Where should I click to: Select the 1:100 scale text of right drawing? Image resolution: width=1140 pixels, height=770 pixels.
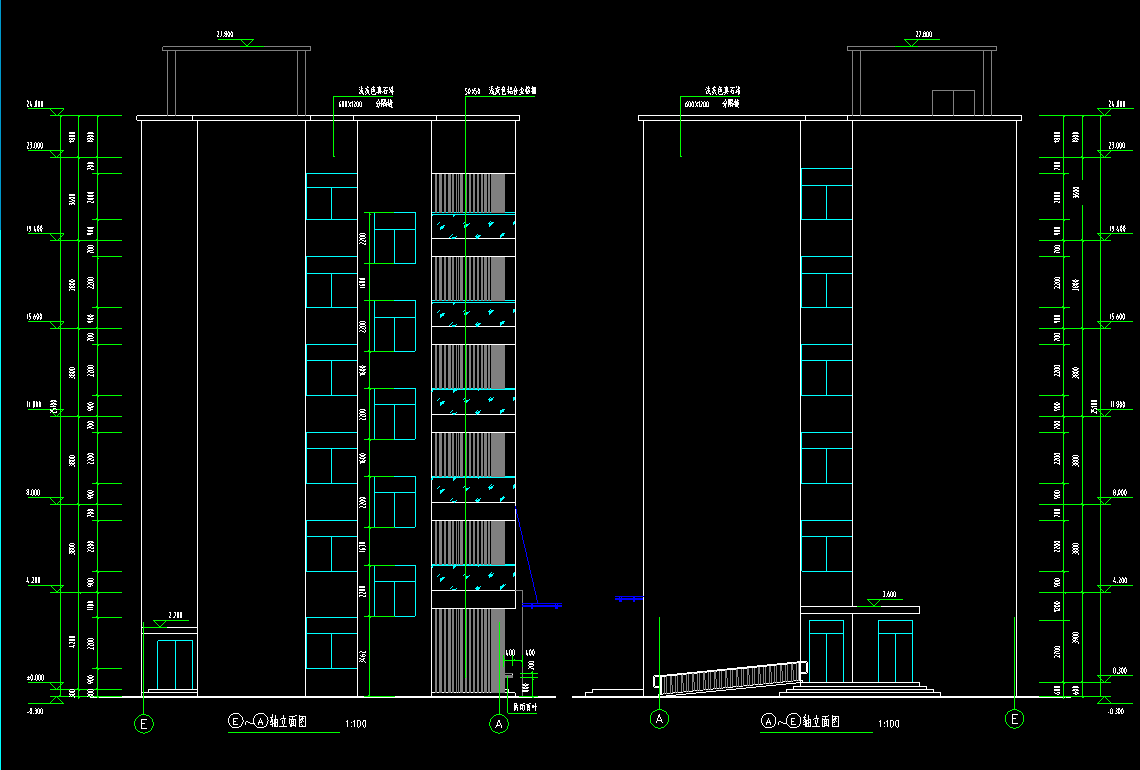click(887, 723)
